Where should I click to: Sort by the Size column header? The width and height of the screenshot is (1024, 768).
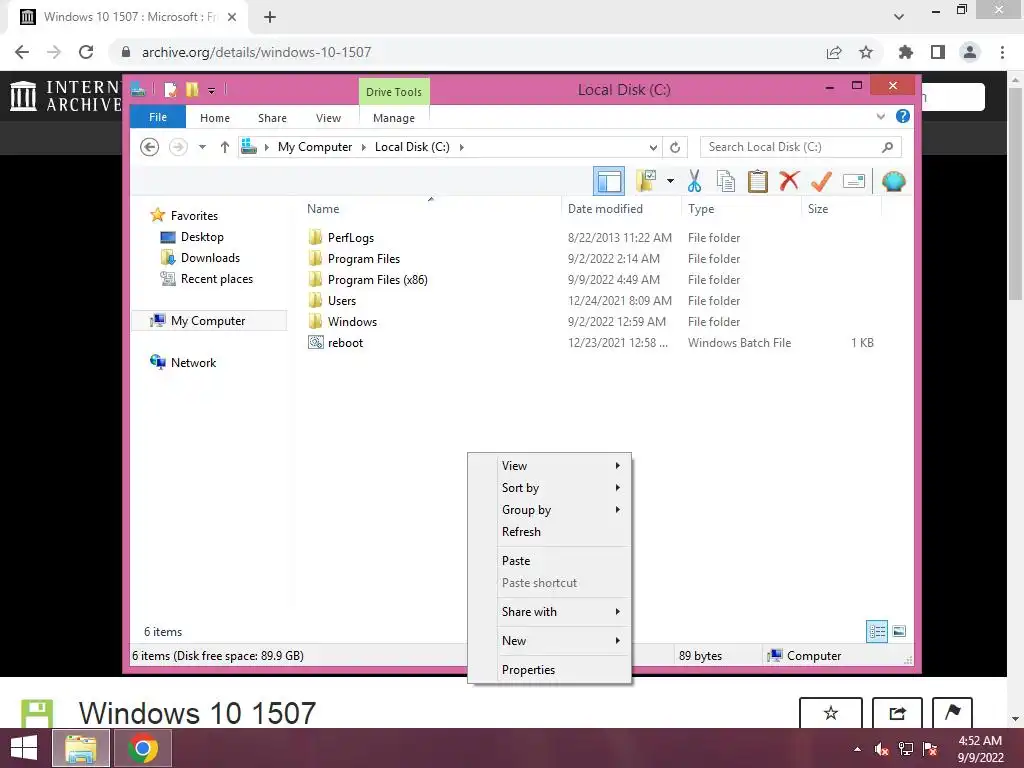click(x=842, y=209)
